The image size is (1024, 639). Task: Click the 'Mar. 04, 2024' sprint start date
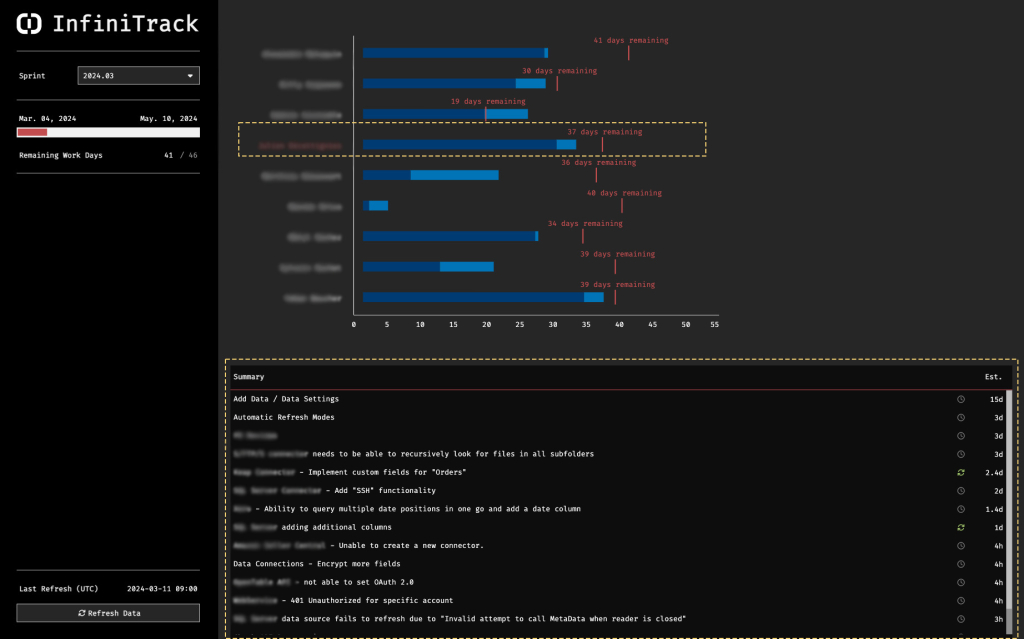pos(47,119)
